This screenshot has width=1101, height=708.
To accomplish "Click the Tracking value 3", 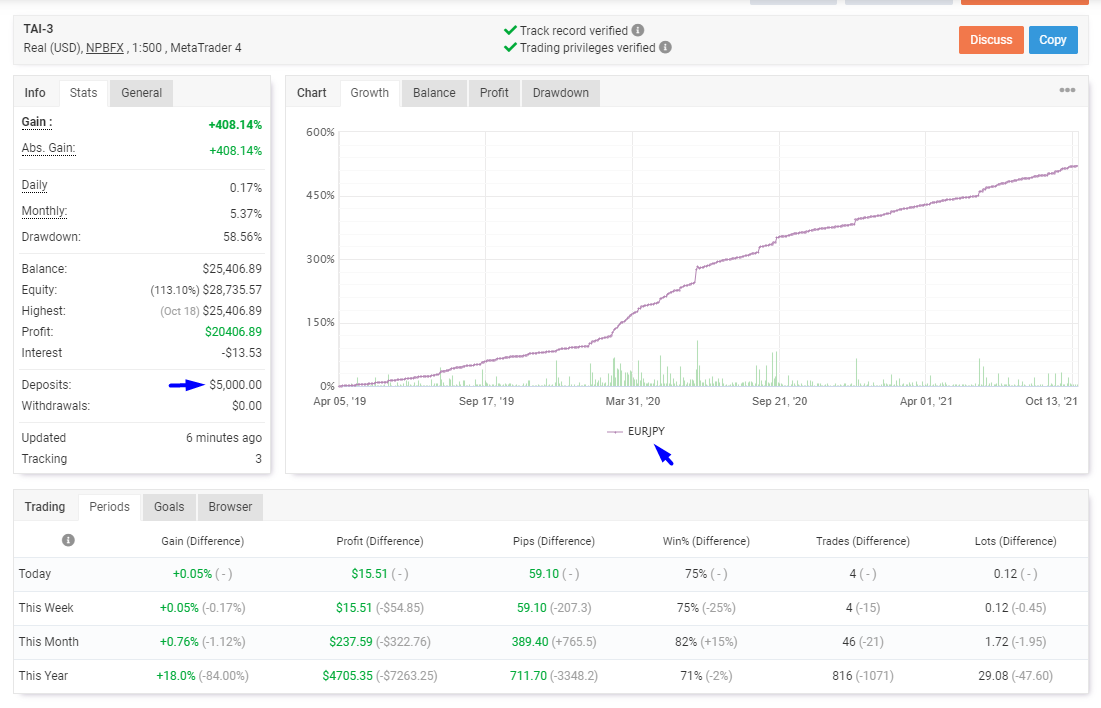I will click(x=258, y=459).
